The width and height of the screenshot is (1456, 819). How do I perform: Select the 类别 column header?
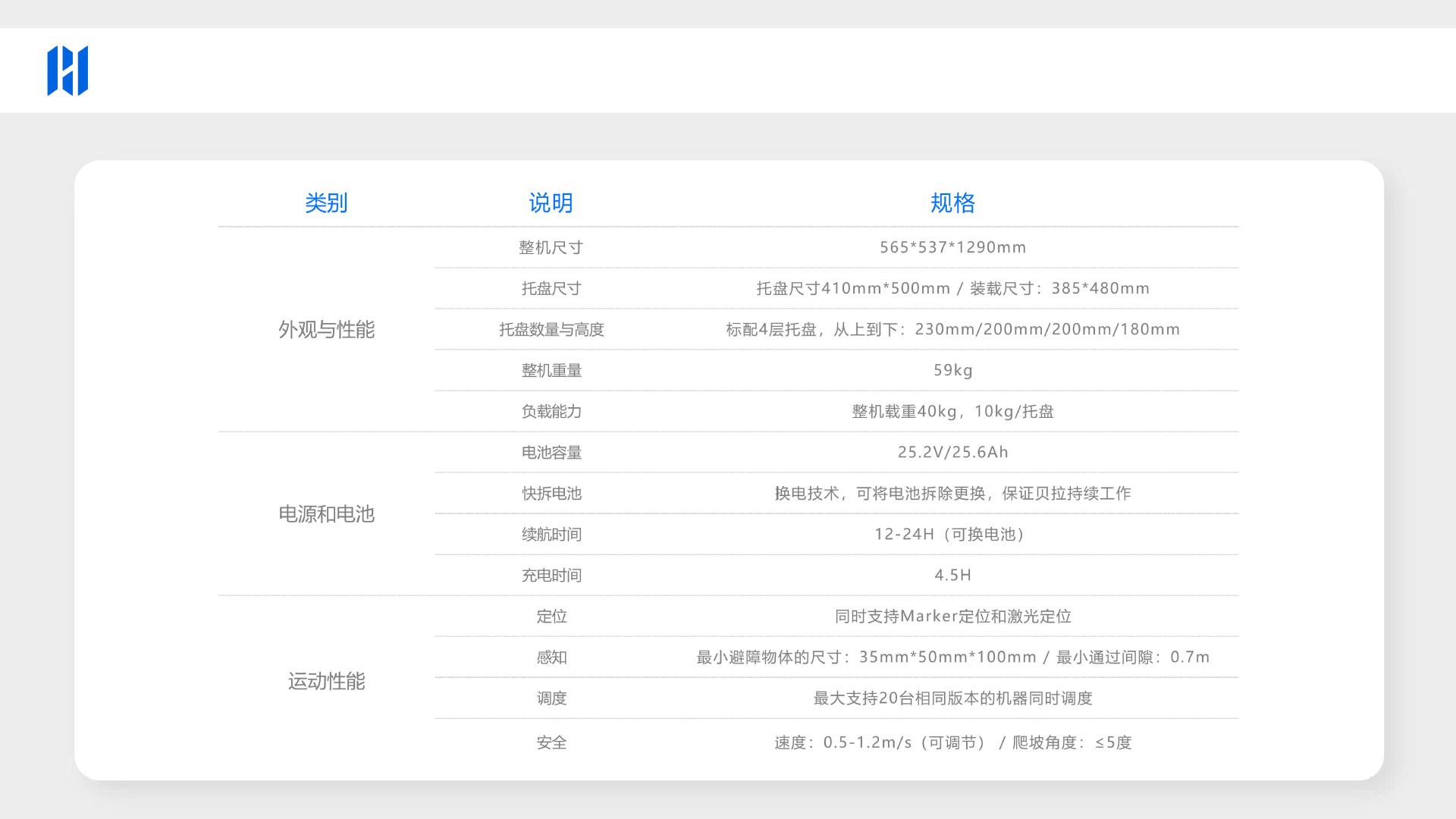[x=326, y=203]
